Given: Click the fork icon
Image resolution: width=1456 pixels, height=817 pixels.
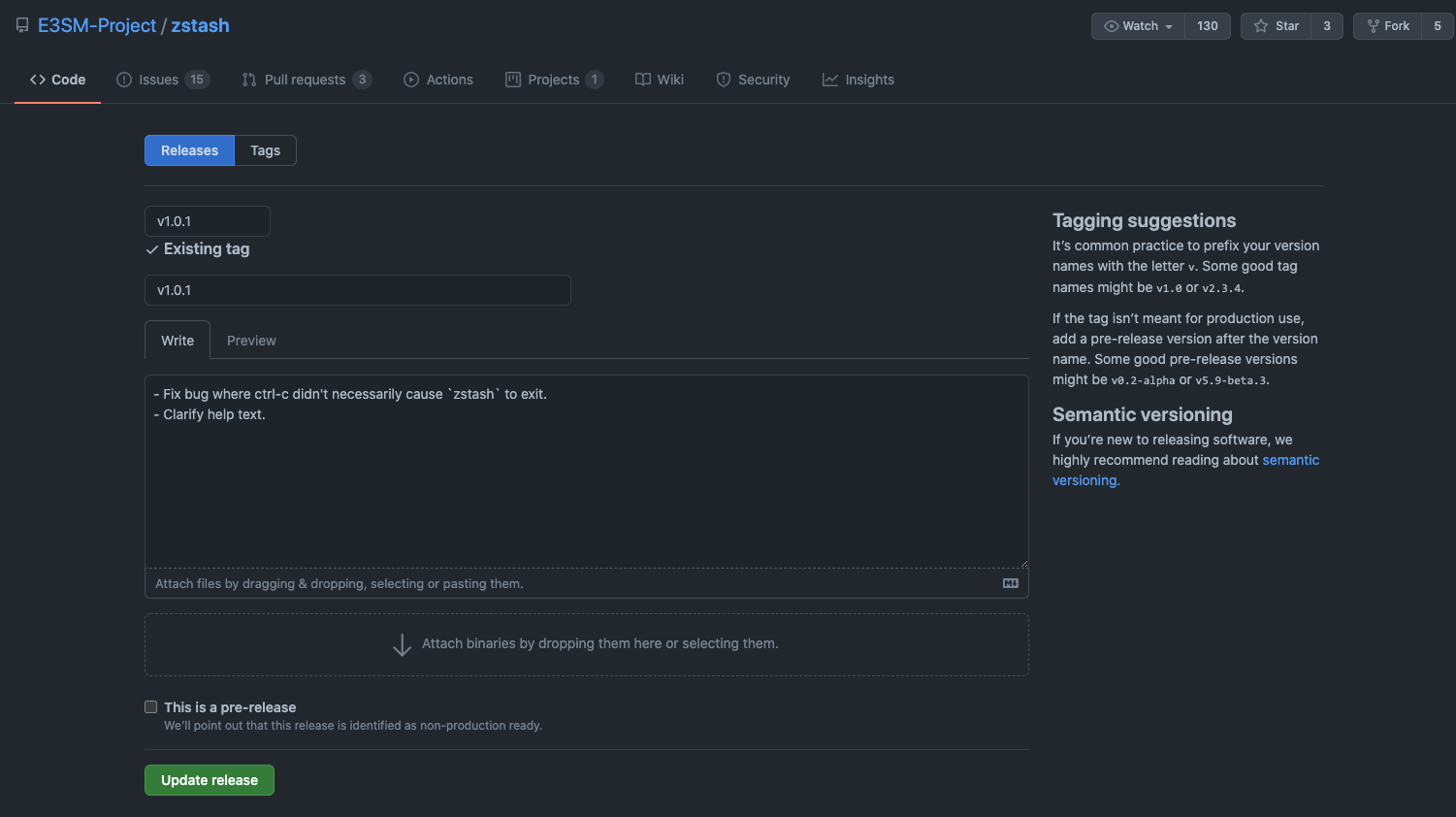Looking at the screenshot, I should (1373, 26).
